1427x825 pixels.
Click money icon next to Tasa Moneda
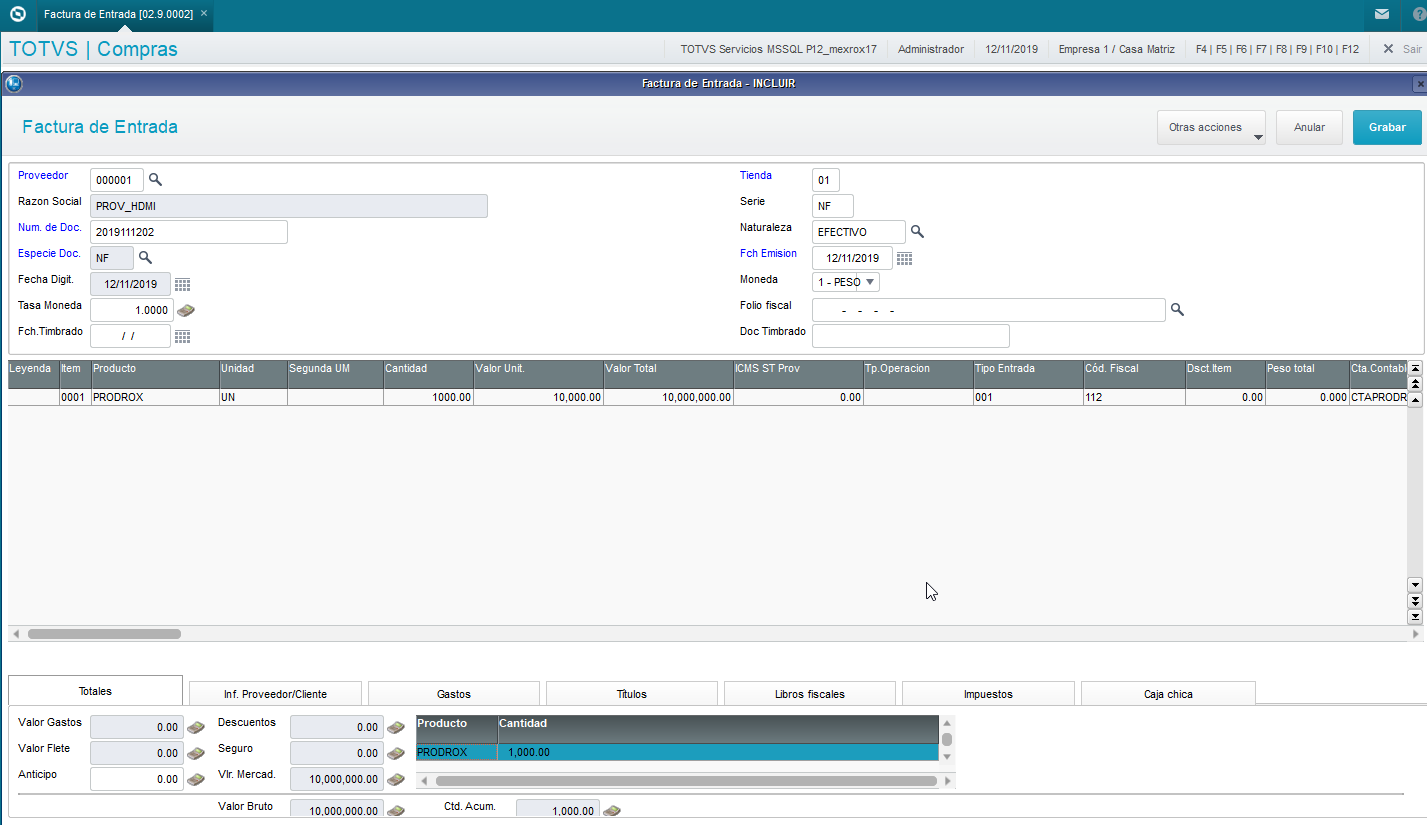pos(185,310)
